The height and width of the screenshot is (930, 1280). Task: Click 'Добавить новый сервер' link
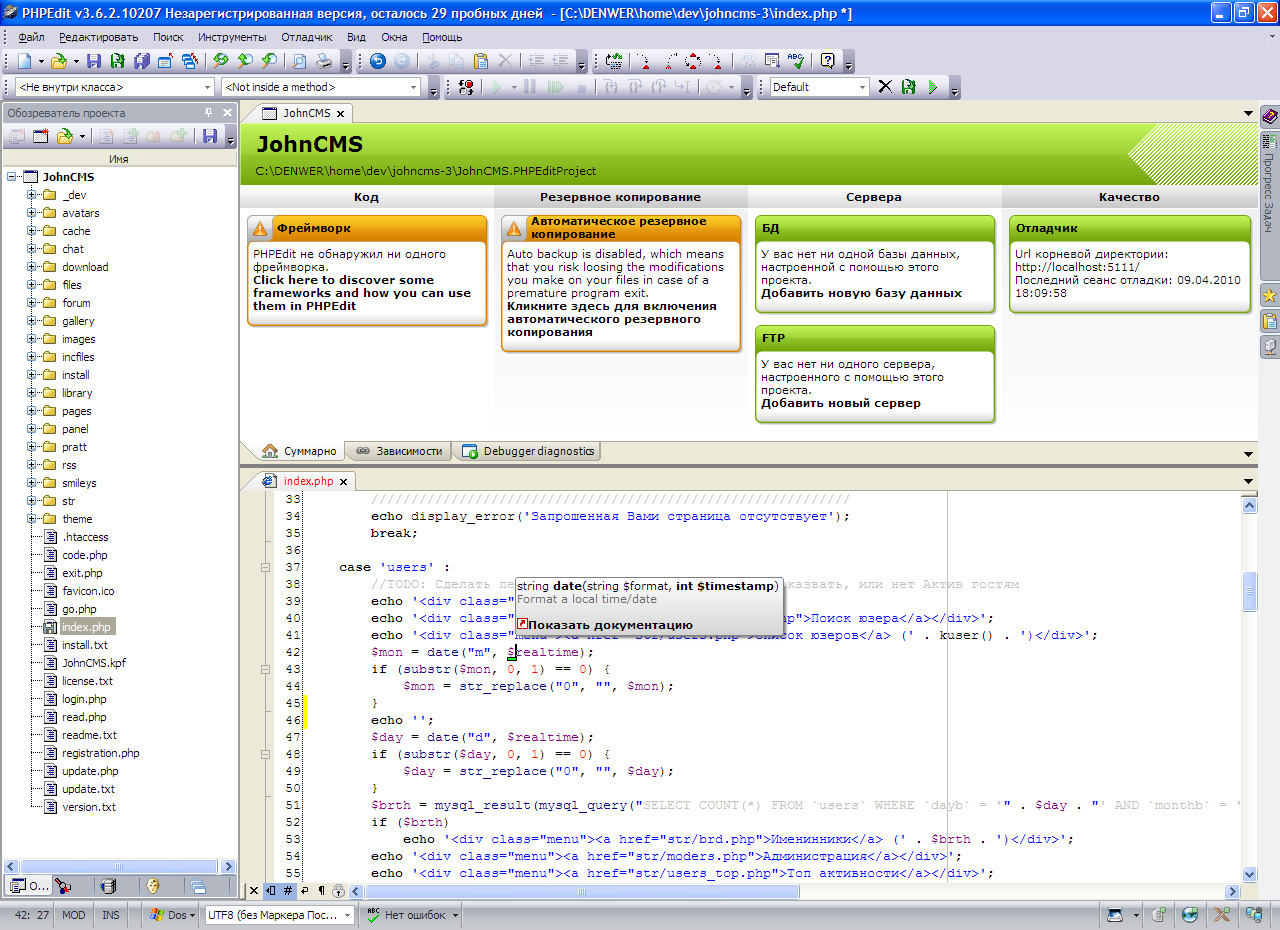tap(840, 403)
